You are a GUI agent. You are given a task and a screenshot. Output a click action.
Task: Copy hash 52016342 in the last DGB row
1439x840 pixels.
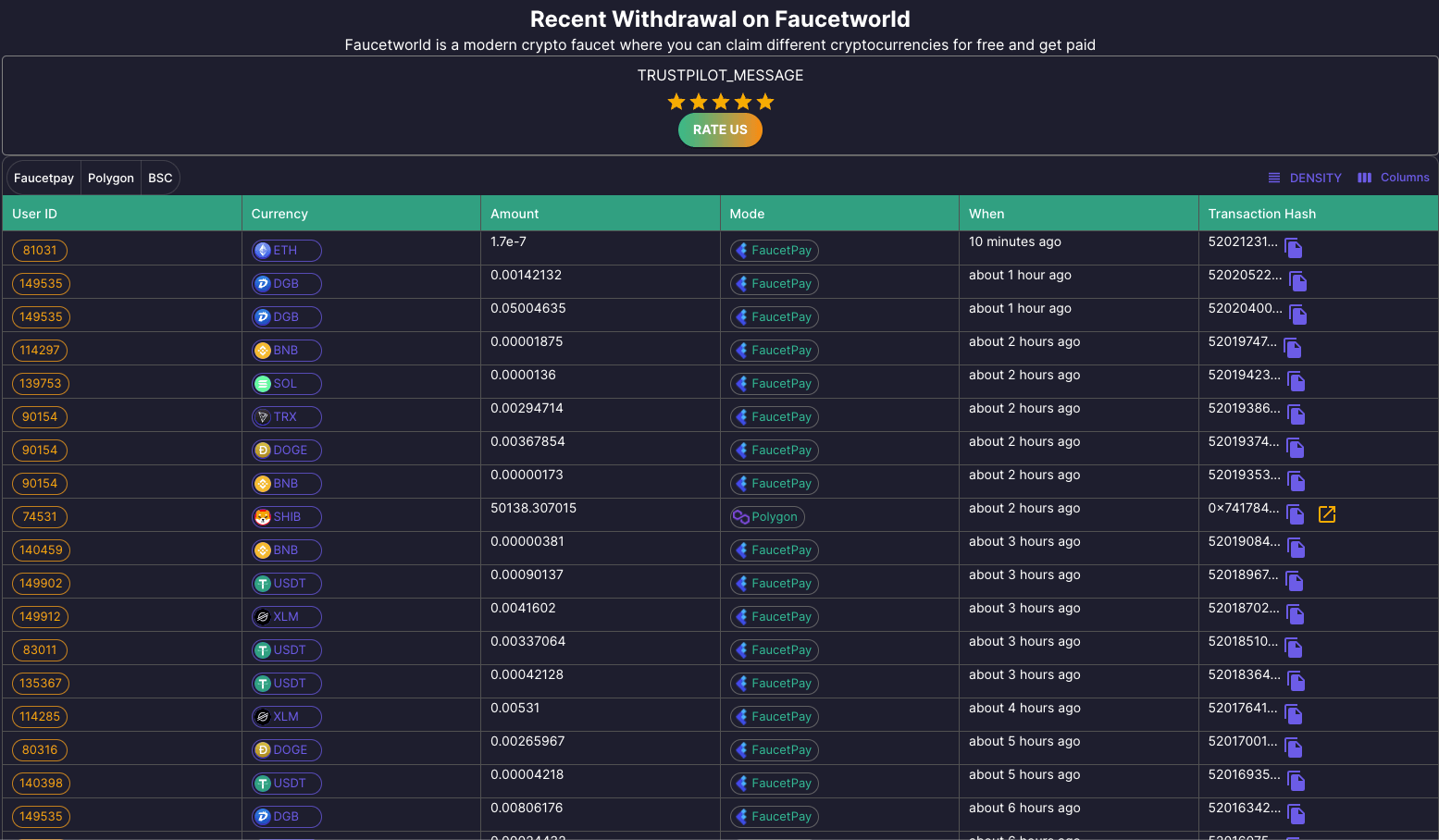pyautogui.click(x=1296, y=814)
